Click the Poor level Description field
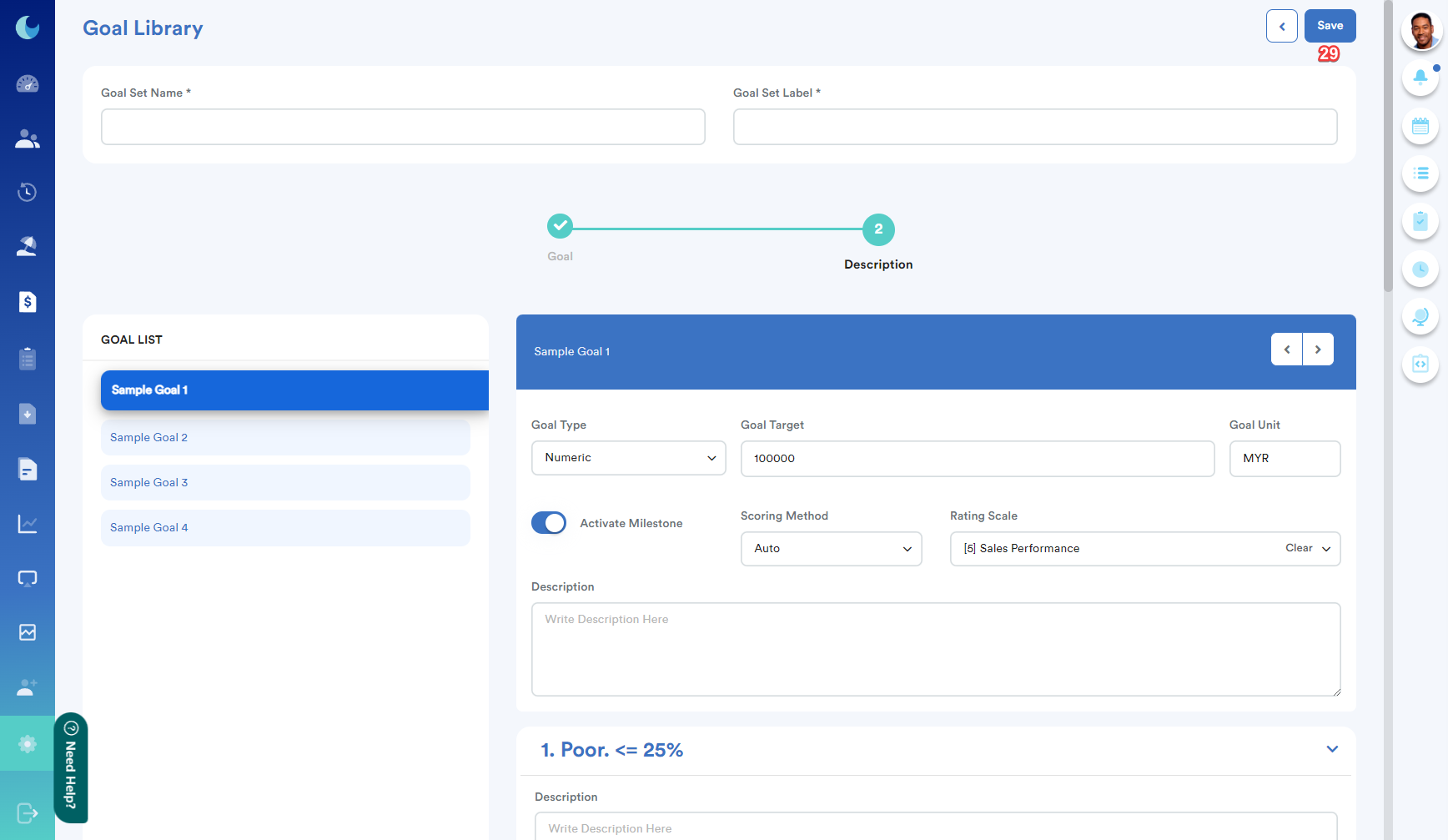This screenshot has height=840, width=1448. (x=936, y=826)
